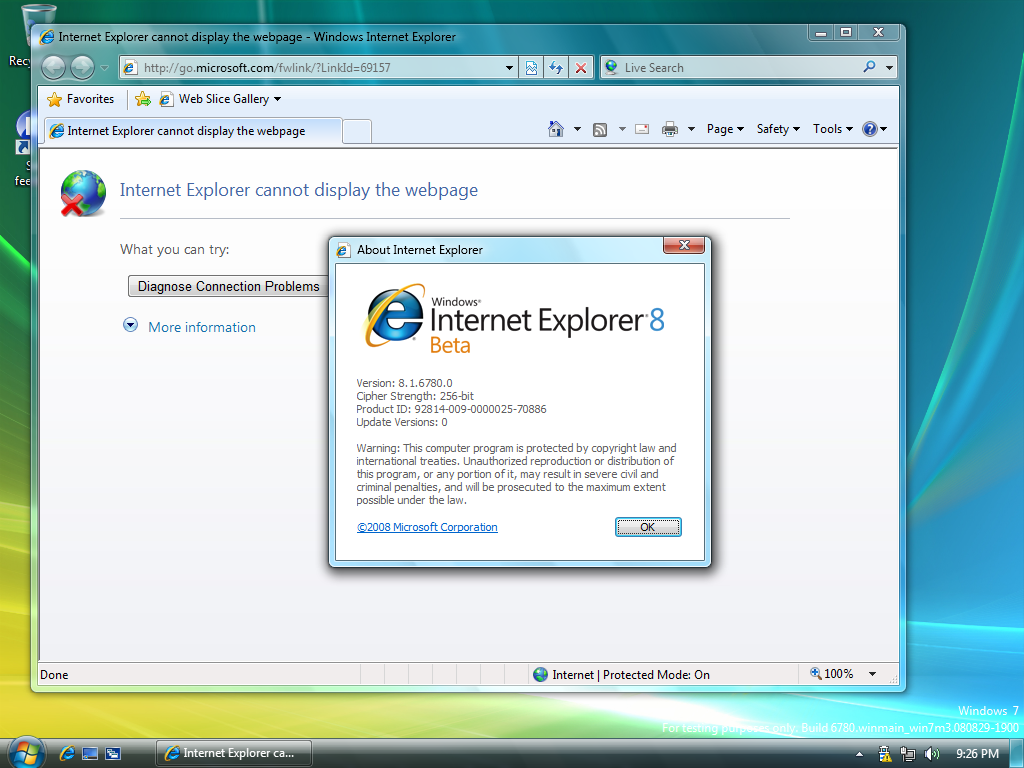Open the Page menu

click(x=725, y=129)
